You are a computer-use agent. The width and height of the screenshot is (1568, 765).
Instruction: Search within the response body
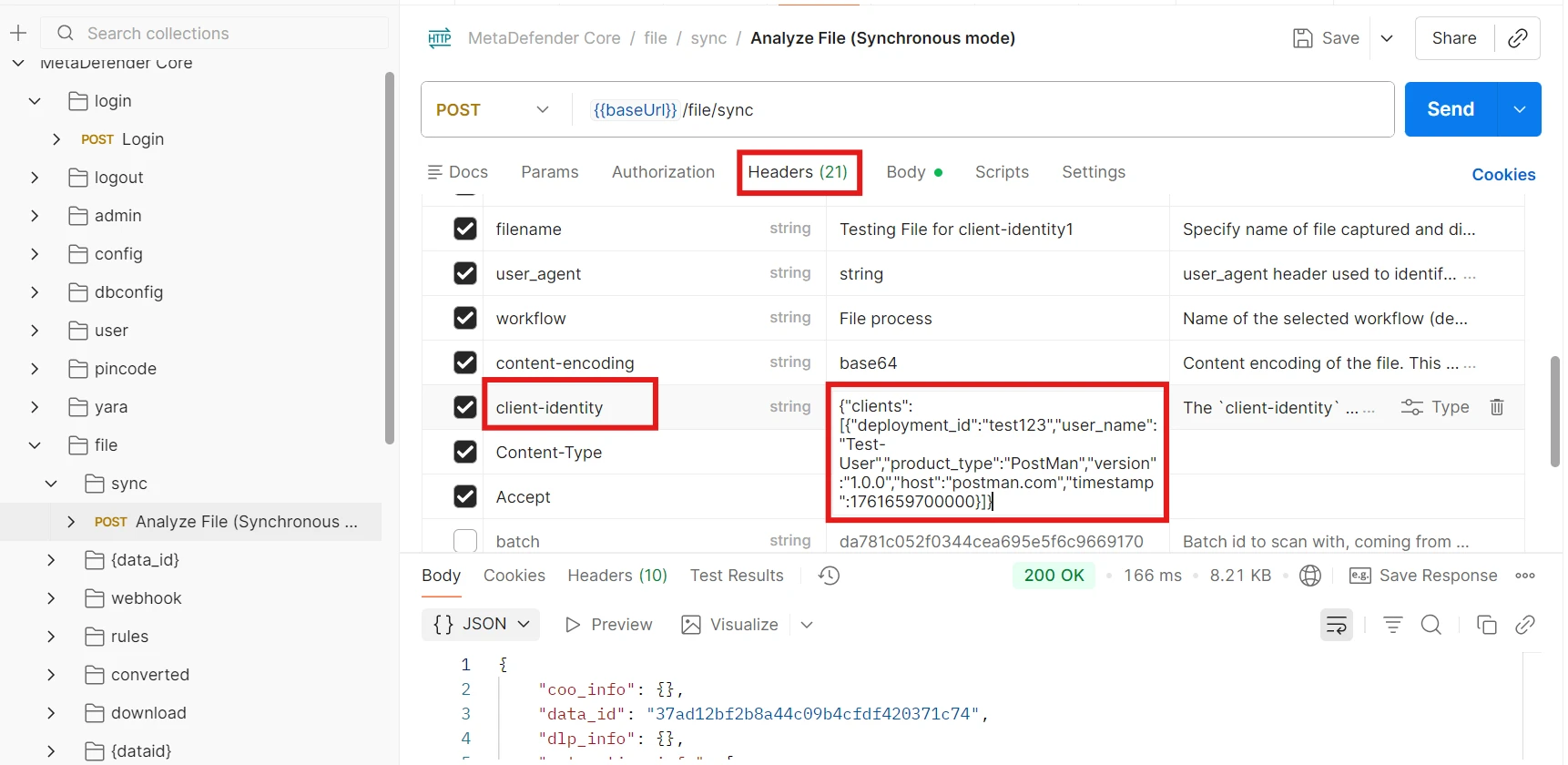[x=1431, y=625]
